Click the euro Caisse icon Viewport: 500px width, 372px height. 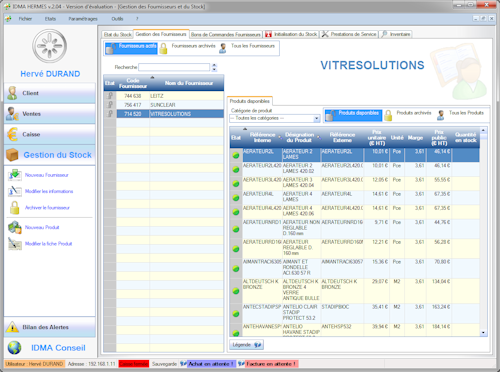12,134
